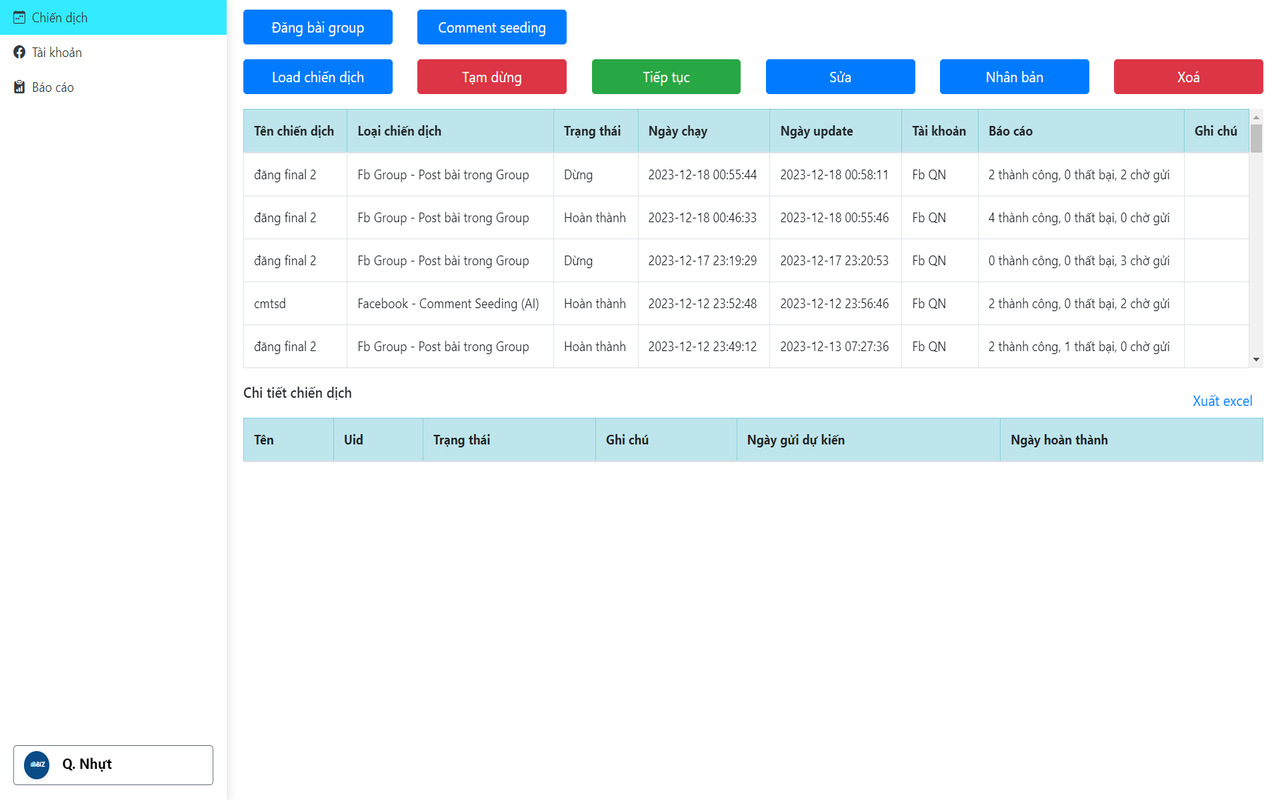The width and height of the screenshot is (1280, 800).
Task: Click the Sửa edit button
Action: [x=840, y=77]
